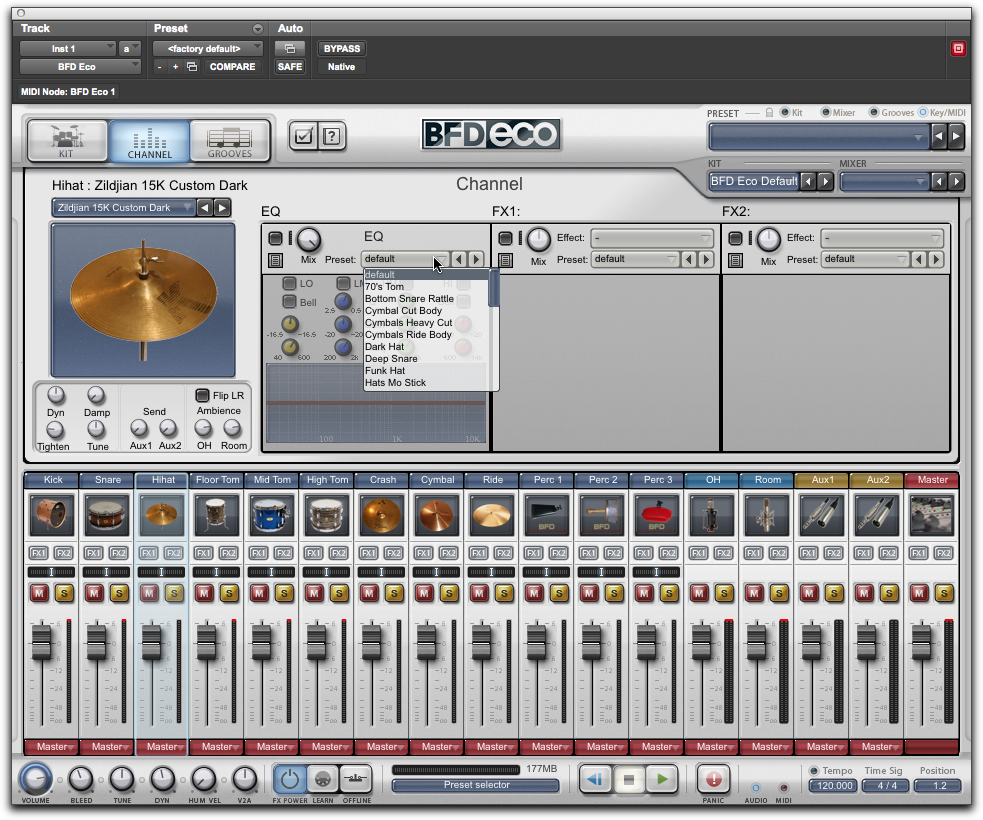The width and height of the screenshot is (983, 820).
Task: Open the Kit page
Action: pos(67,140)
